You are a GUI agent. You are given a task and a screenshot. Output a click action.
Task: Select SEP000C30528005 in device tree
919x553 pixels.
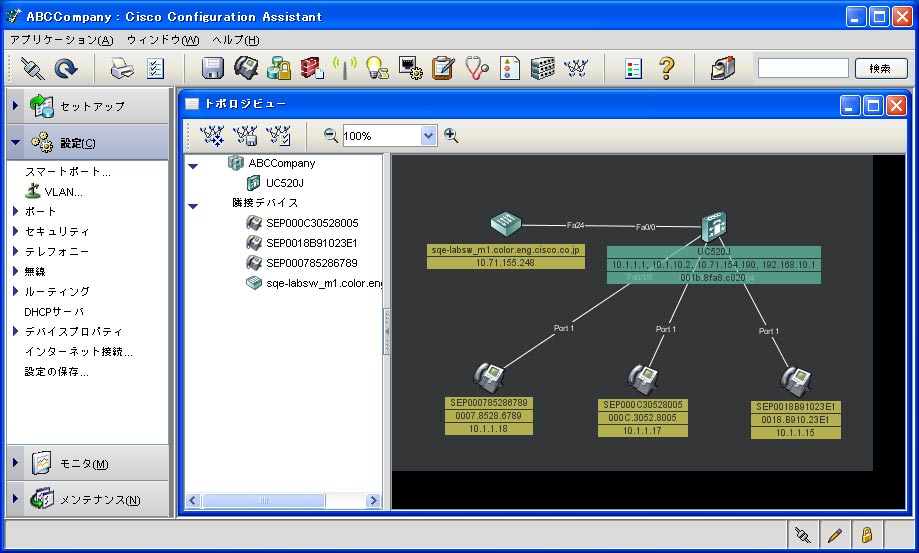(x=312, y=223)
